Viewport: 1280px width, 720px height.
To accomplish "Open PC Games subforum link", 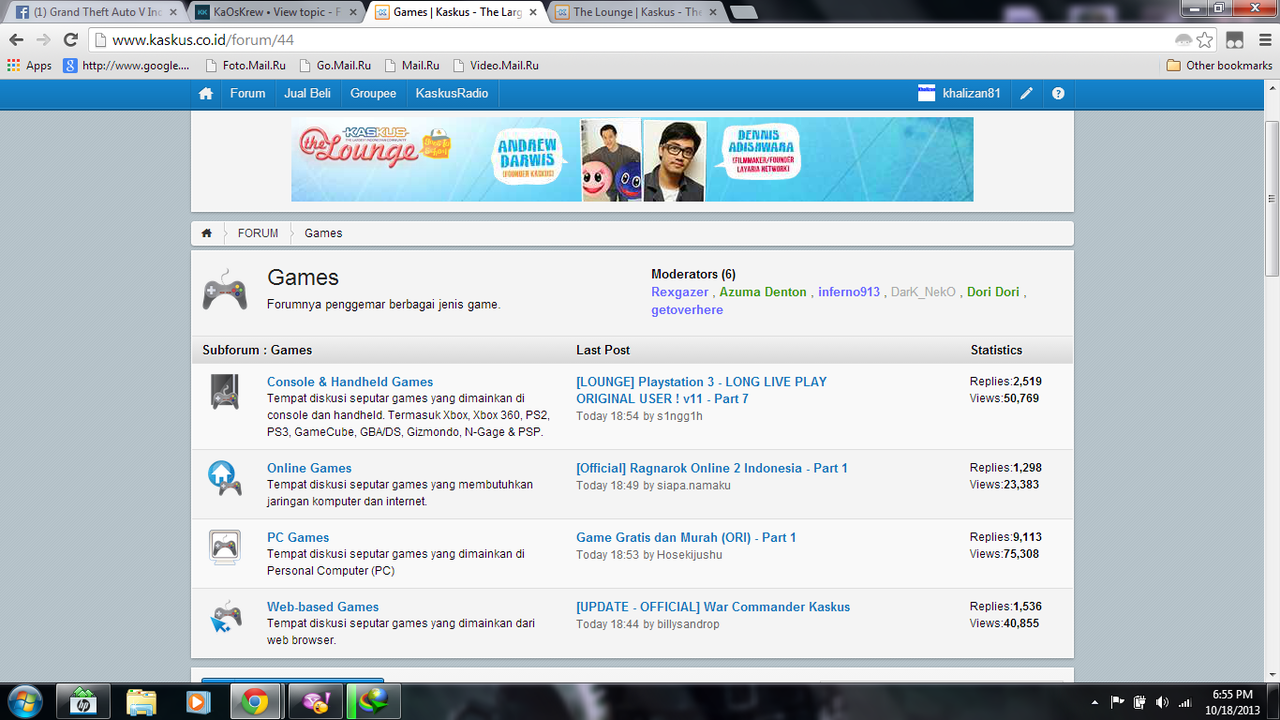I will pyautogui.click(x=298, y=537).
